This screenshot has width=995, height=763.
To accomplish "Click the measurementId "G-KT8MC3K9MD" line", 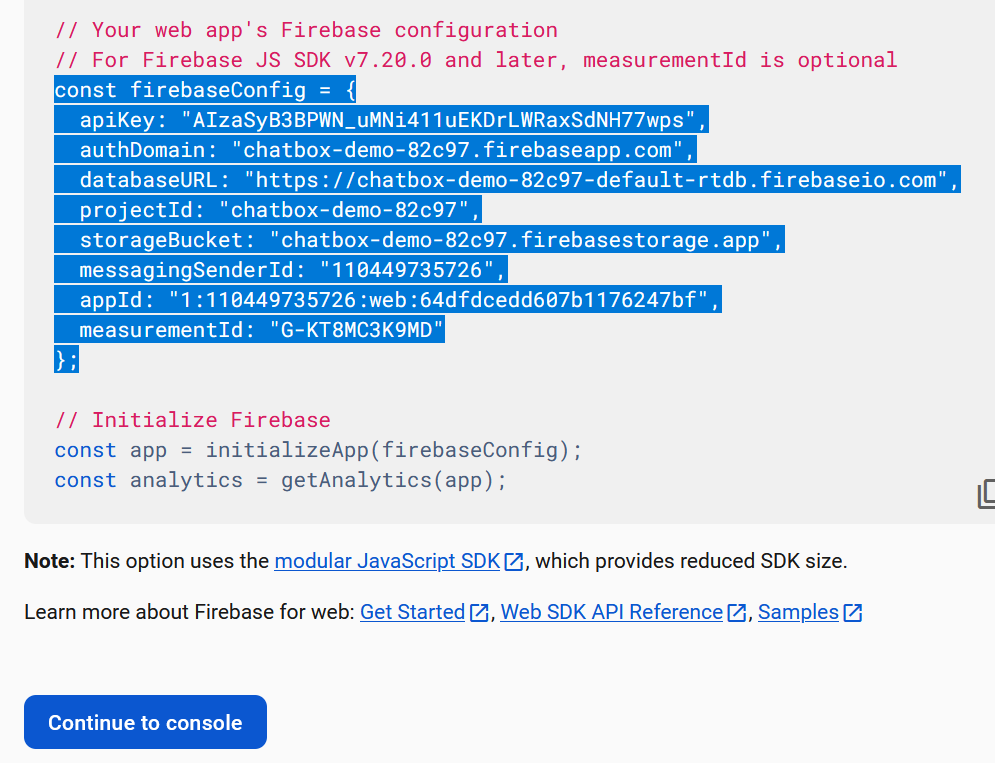I will (x=249, y=329).
